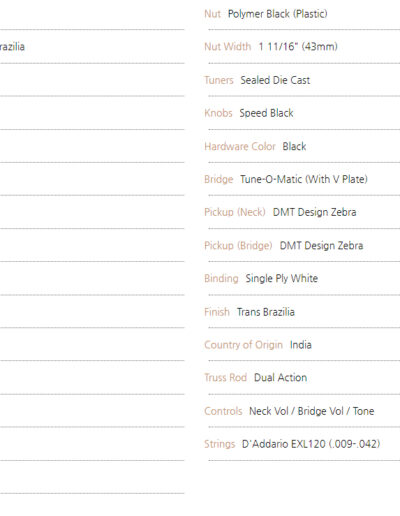This screenshot has width=400, height=516.
Task: Click the Tune-O-Matic (With V Plate) text
Action: coord(304,179)
